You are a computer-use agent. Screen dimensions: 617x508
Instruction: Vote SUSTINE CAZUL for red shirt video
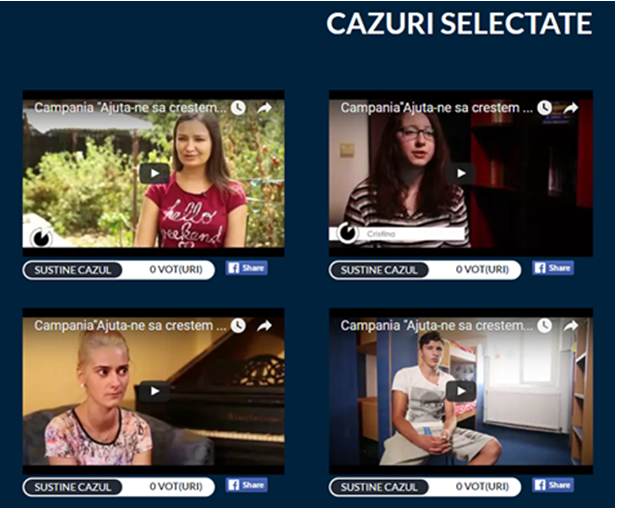pyautogui.click(x=73, y=270)
